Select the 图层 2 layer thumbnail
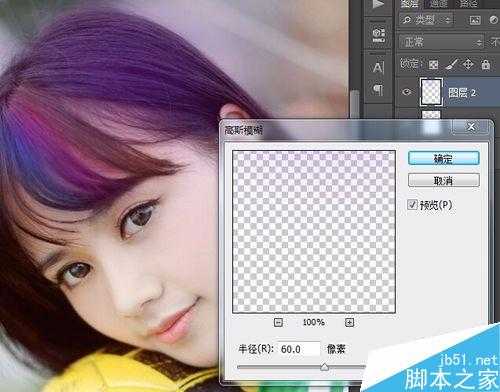The image size is (500, 392). tap(431, 92)
